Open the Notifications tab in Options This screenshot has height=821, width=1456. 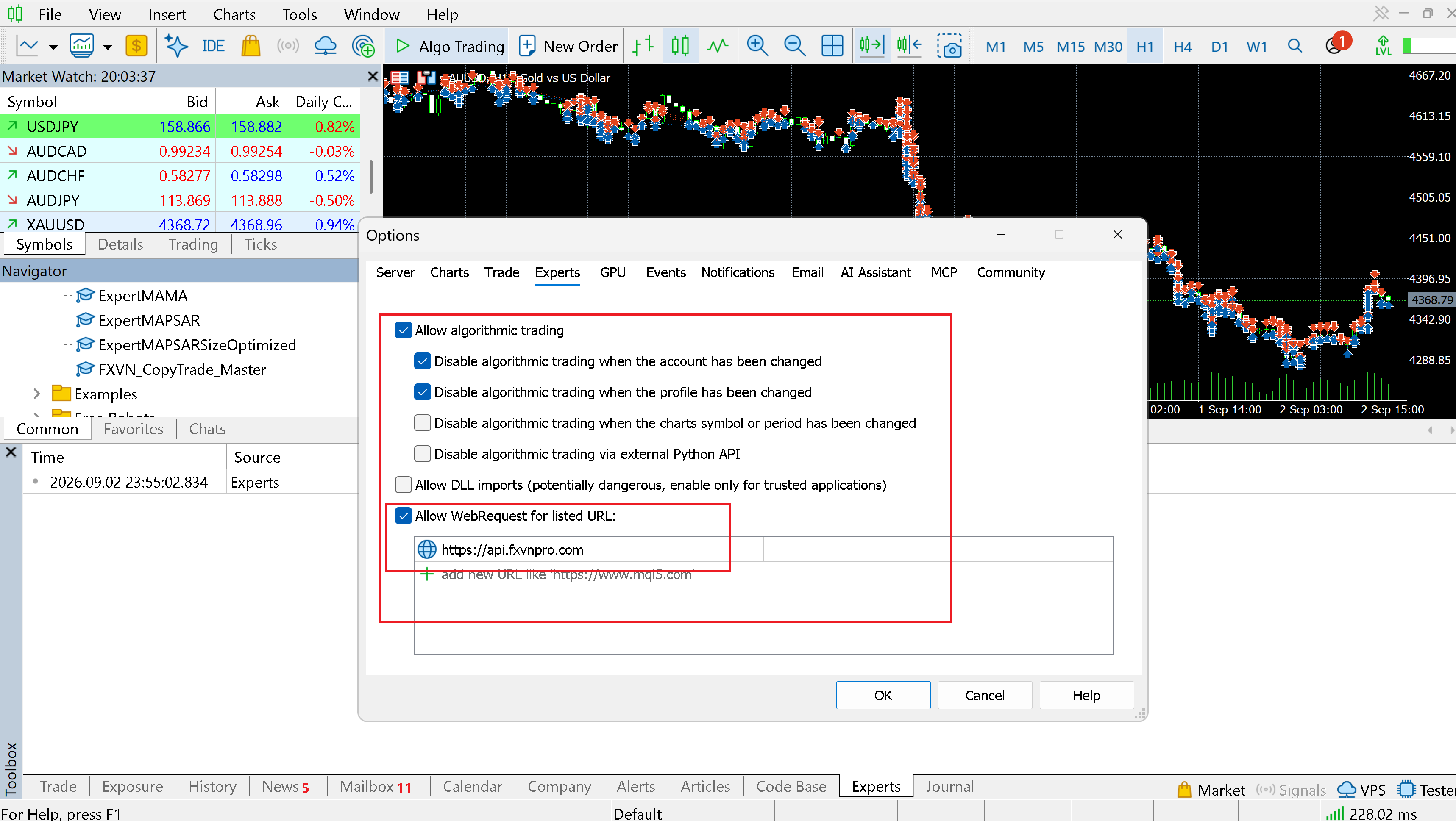[x=738, y=272]
